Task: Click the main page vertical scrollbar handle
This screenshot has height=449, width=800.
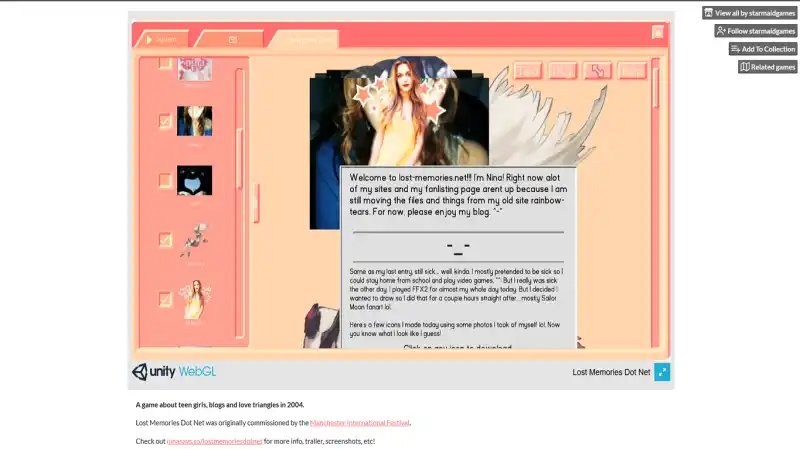Action: pyautogui.click(x=656, y=88)
